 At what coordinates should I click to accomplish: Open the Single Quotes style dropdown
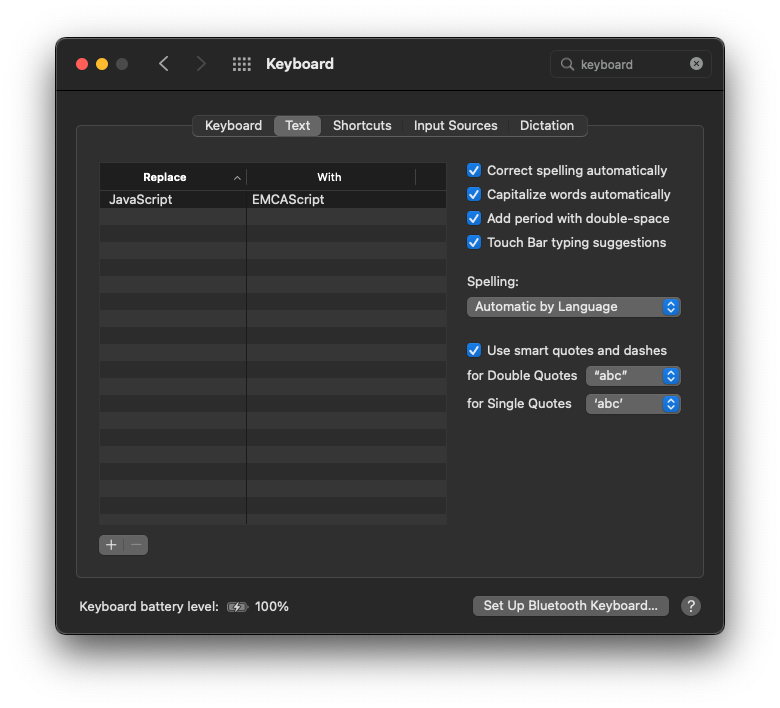tap(633, 404)
